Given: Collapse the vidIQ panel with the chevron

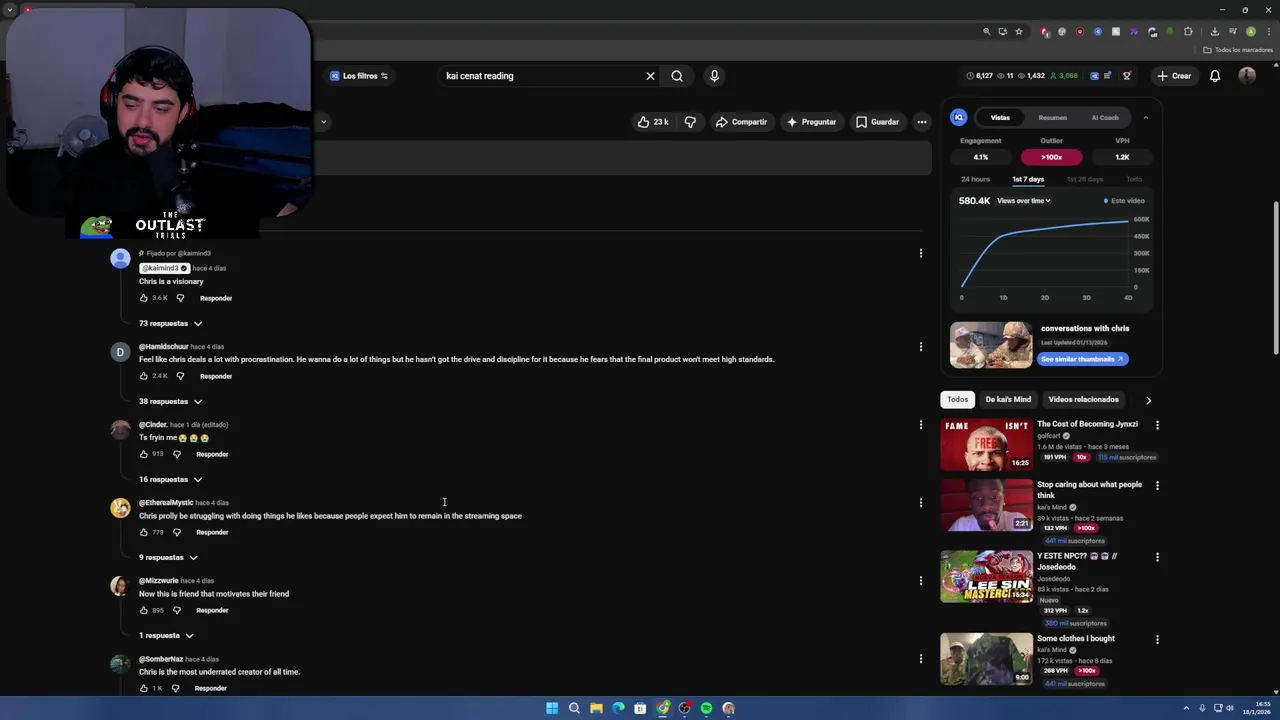Looking at the screenshot, I should 1145,118.
